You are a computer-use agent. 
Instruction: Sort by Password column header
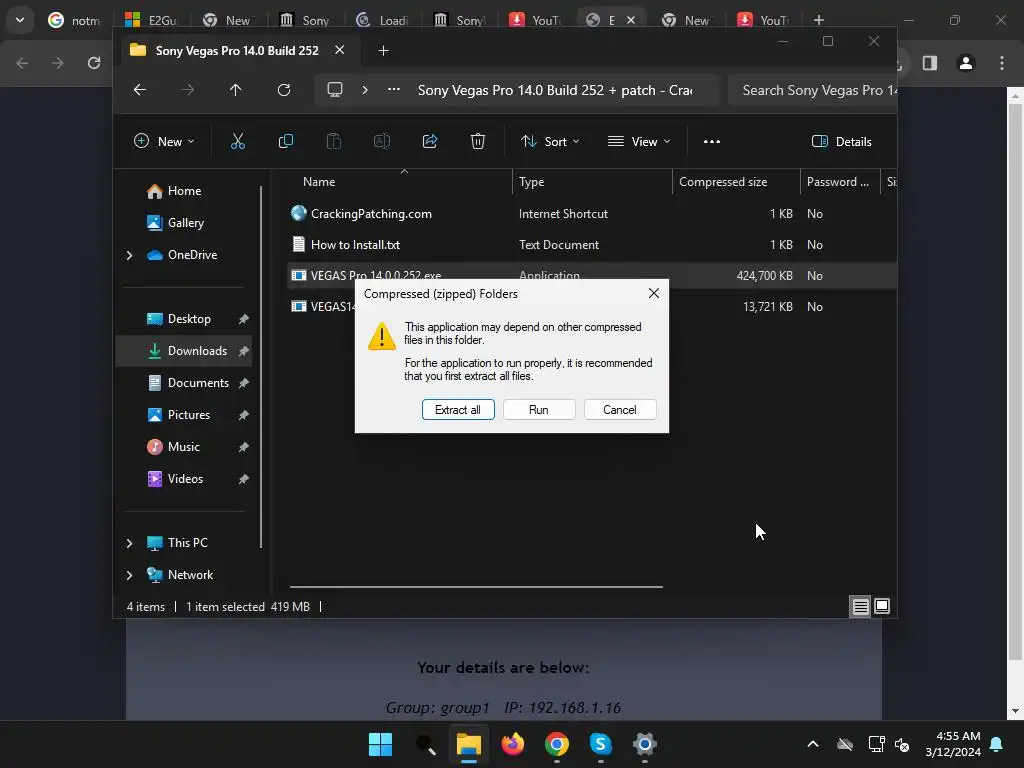point(839,182)
